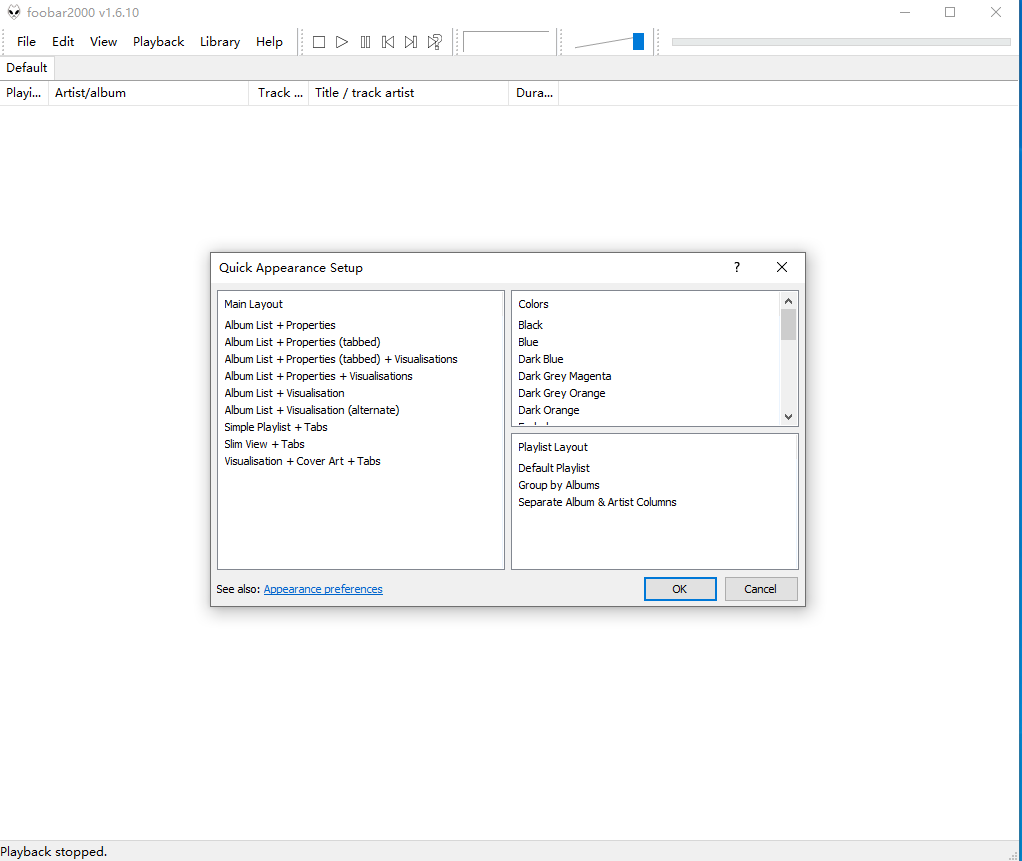Click the Stop playback icon
Screen dimensions: 1022x861
(318, 41)
